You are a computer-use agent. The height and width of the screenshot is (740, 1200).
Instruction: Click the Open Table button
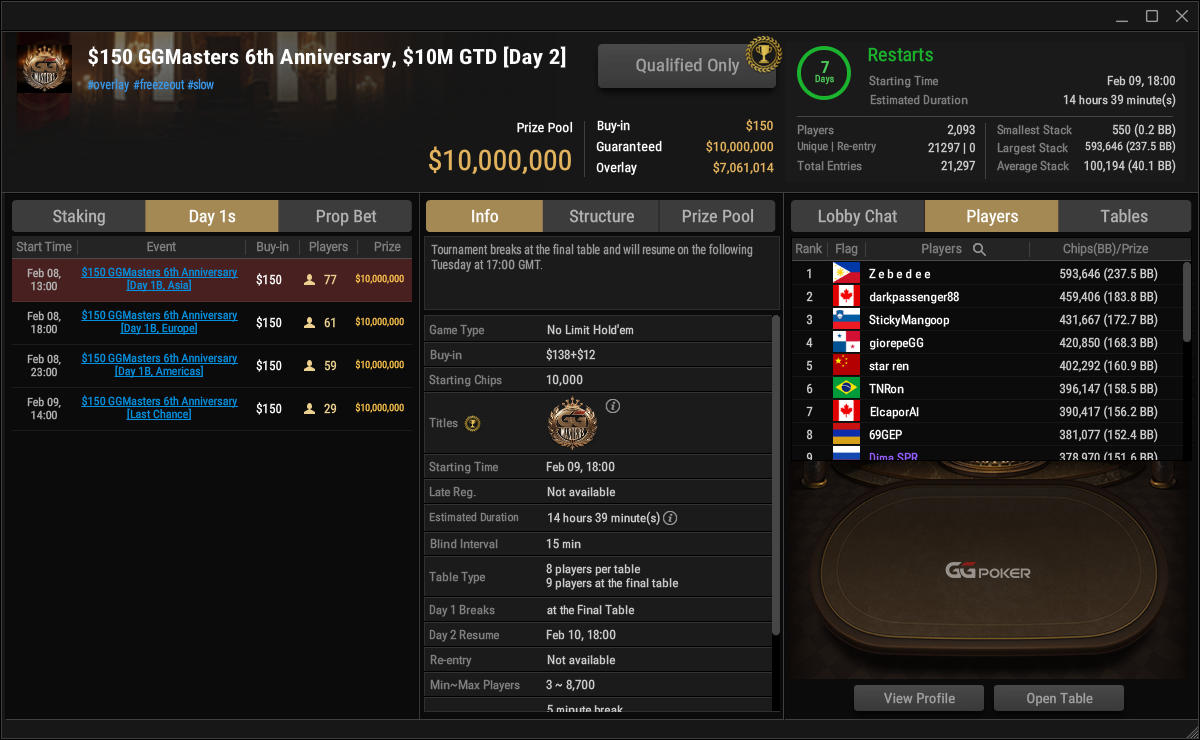click(1059, 698)
